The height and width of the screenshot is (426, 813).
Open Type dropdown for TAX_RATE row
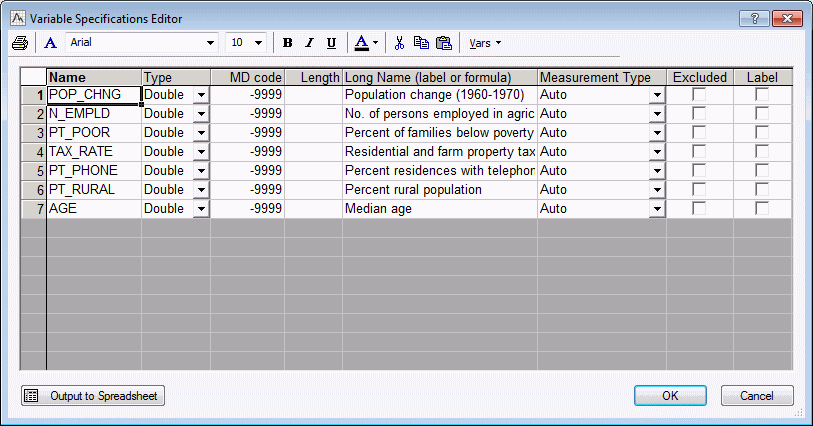(x=201, y=152)
